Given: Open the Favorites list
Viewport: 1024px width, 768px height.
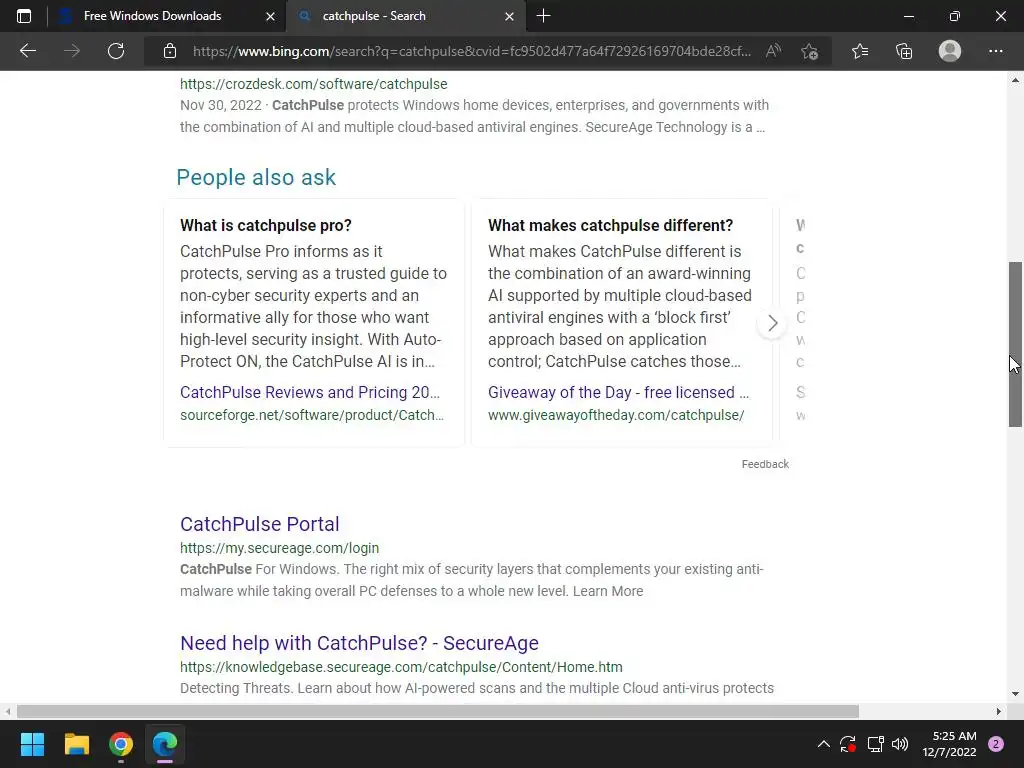Looking at the screenshot, I should click(860, 51).
